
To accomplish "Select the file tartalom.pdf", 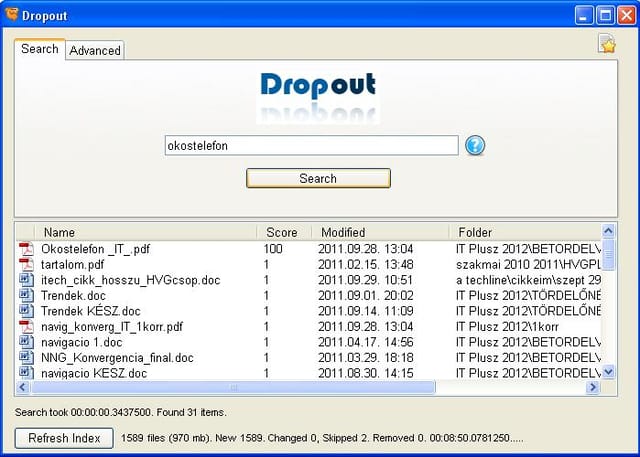I will pyautogui.click(x=72, y=264).
